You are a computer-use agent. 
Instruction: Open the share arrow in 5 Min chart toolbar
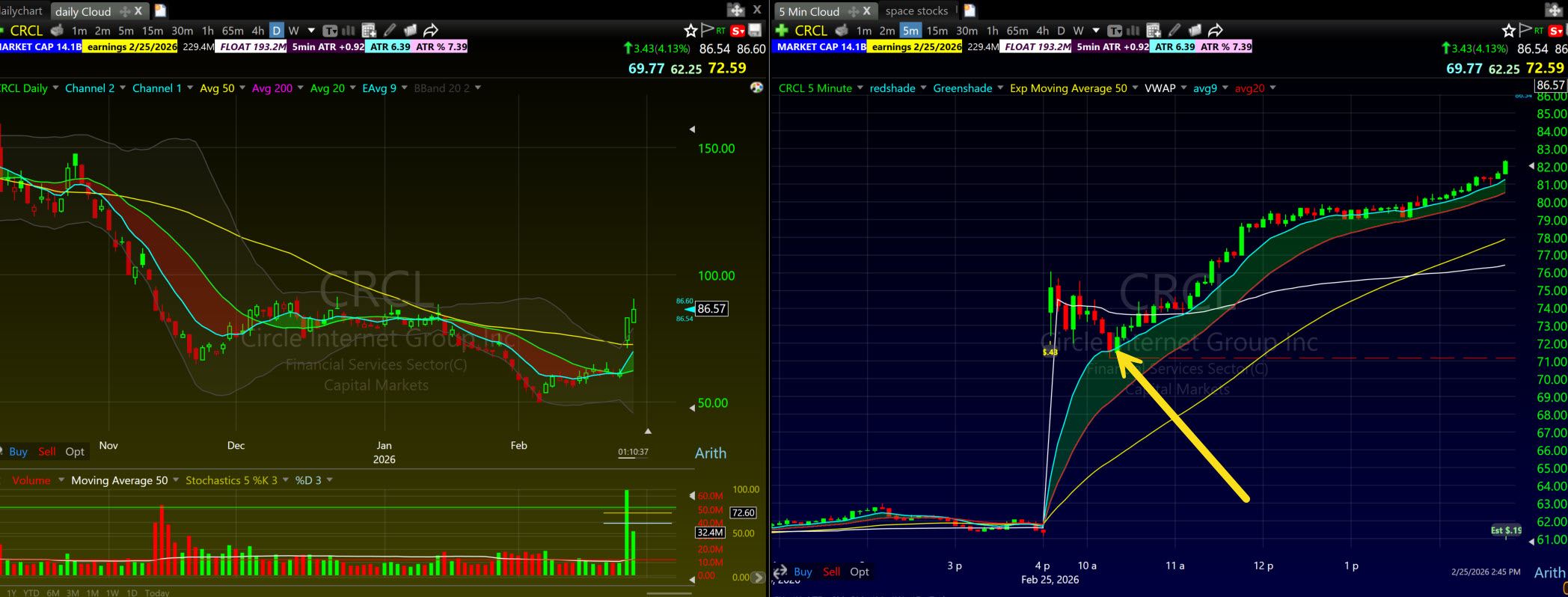[1216, 30]
